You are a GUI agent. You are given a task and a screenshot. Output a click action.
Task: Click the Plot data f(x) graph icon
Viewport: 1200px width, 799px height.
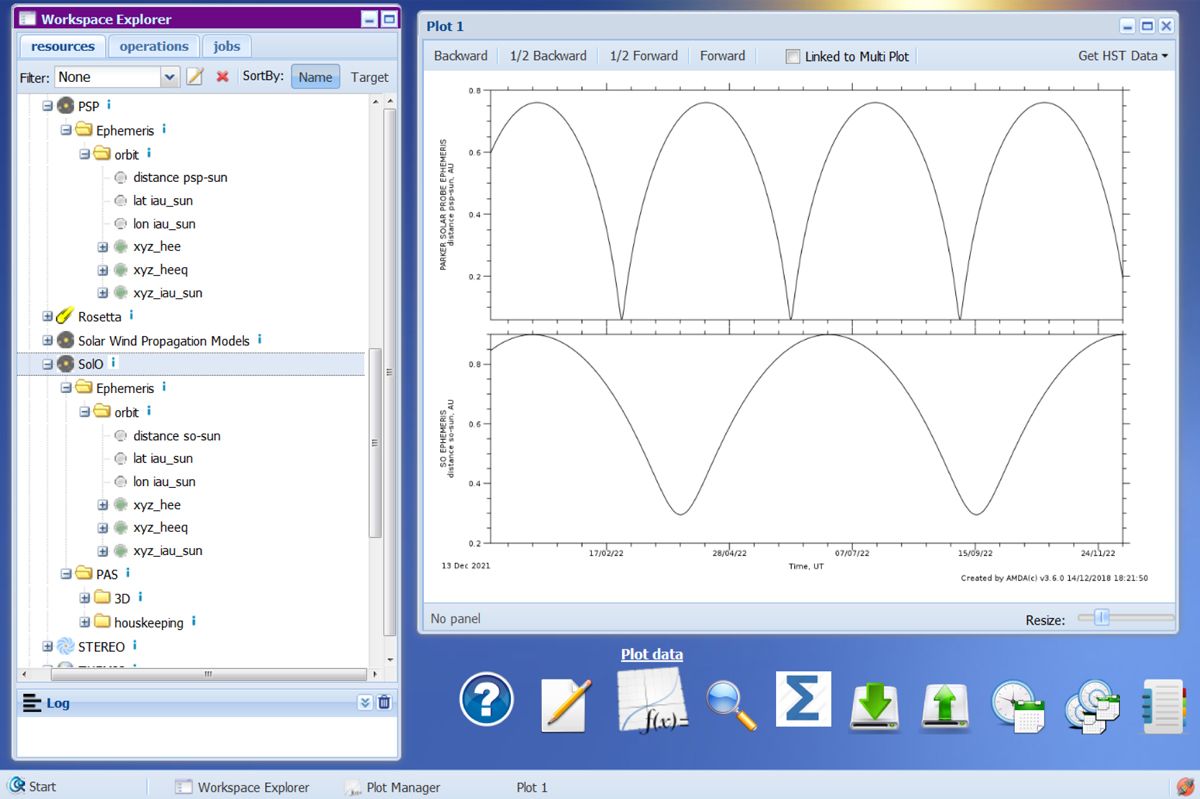pyautogui.click(x=652, y=699)
